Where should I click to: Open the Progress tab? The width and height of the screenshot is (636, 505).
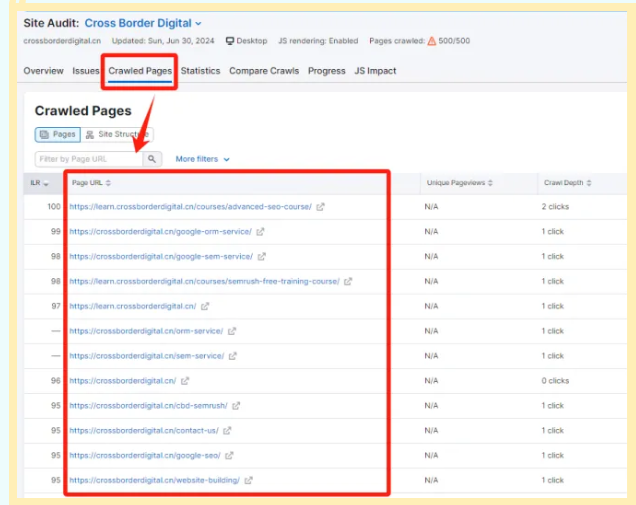click(x=327, y=71)
